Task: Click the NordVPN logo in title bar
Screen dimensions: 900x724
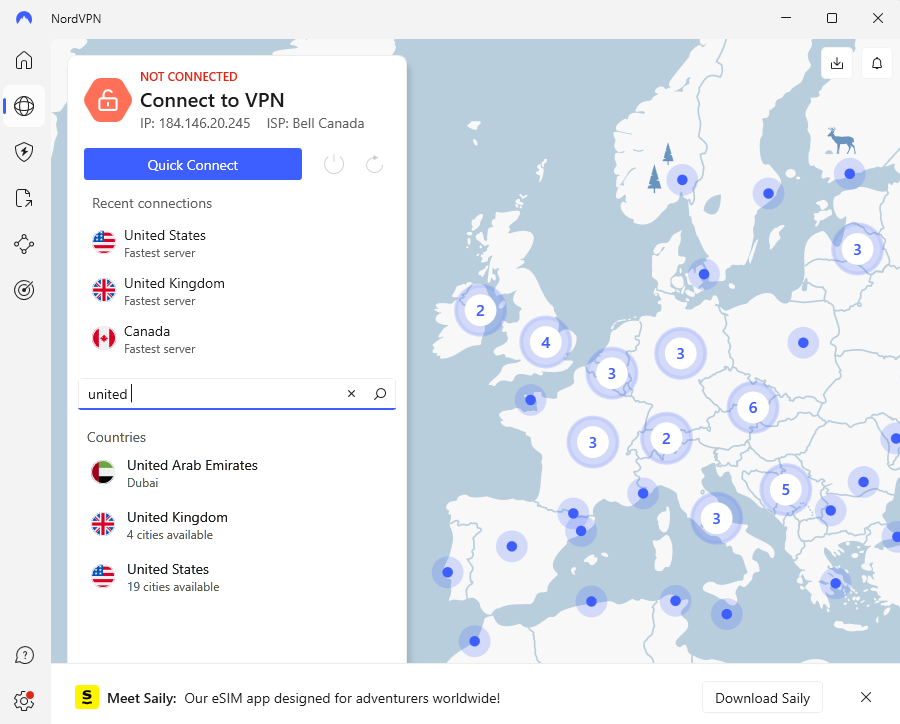Action: pyautogui.click(x=24, y=18)
